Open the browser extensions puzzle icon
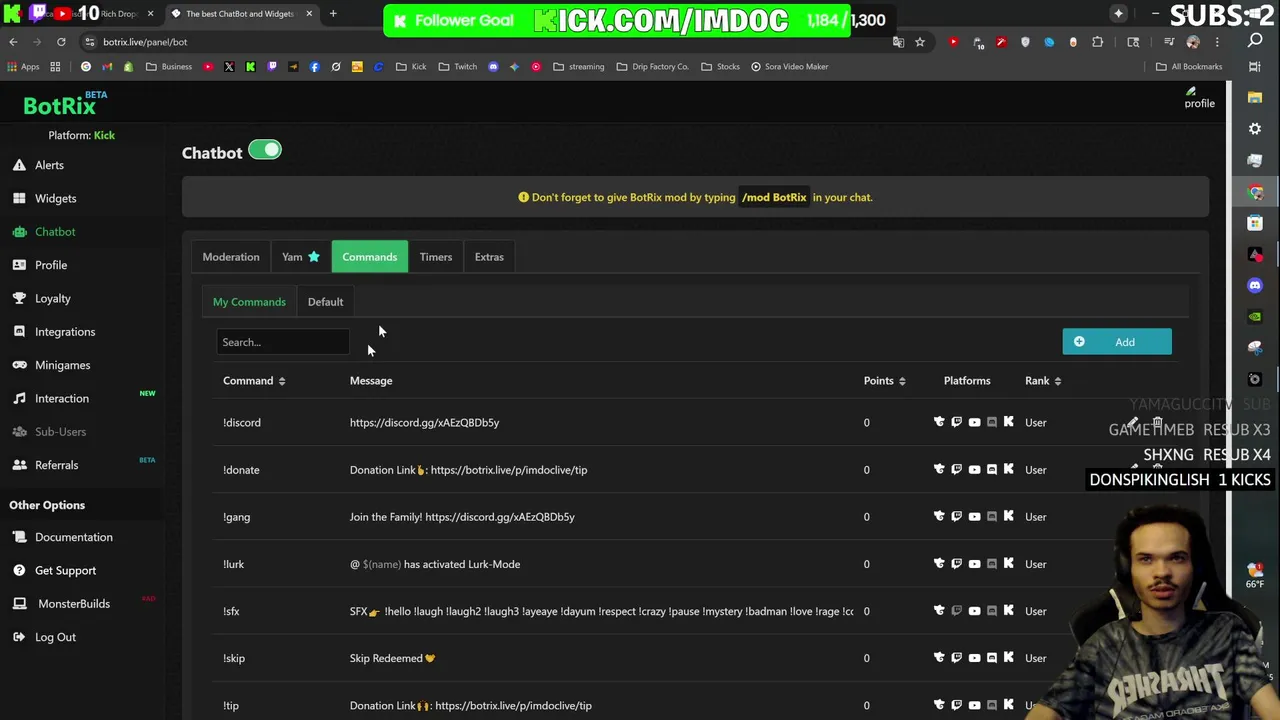 pos(1097,42)
